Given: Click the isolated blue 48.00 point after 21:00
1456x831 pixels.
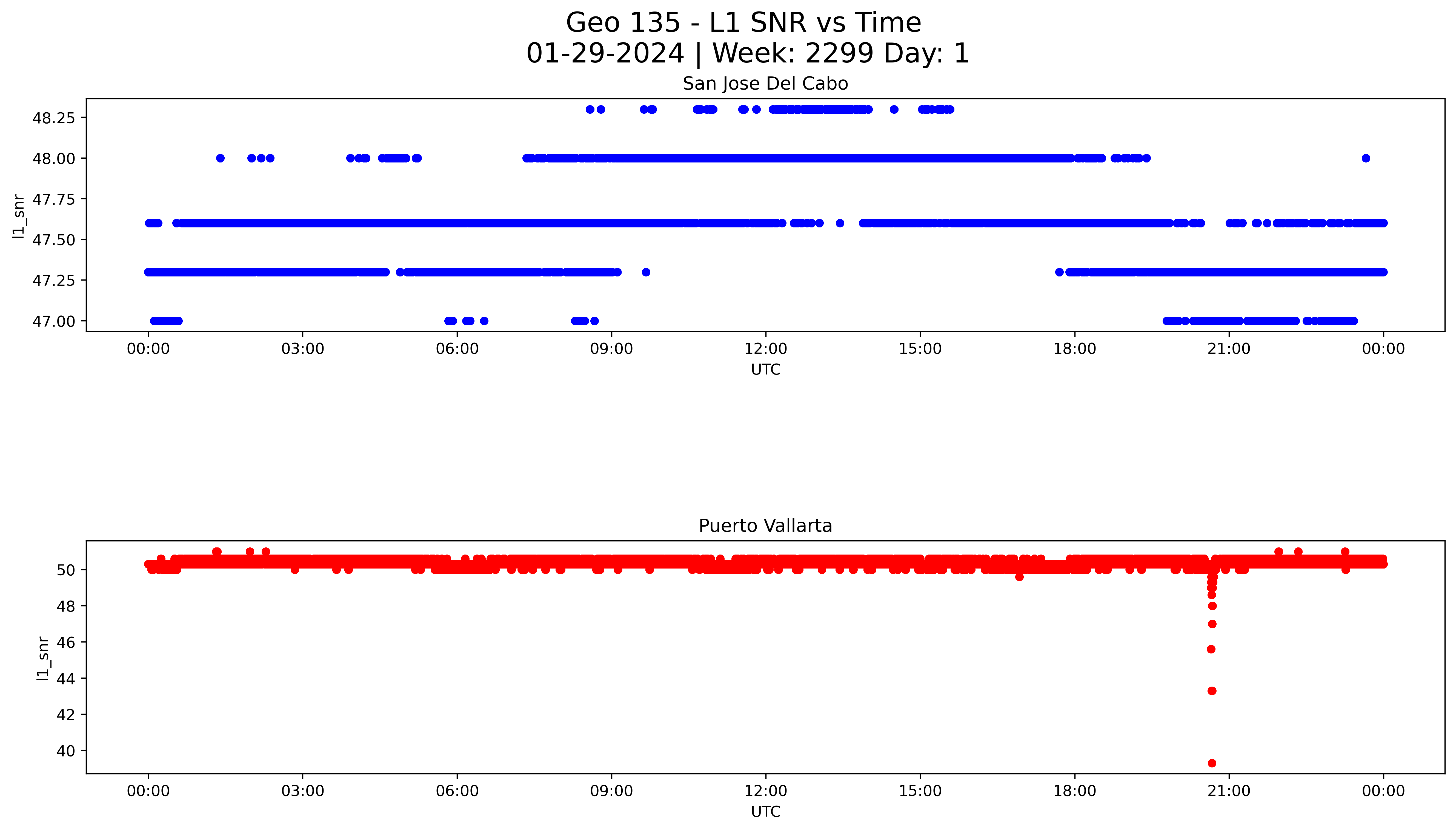Looking at the screenshot, I should (1365, 158).
